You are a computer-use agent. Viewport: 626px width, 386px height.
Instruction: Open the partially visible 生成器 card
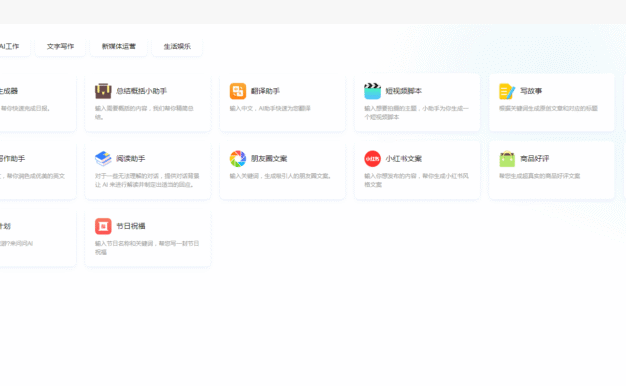click(x=38, y=102)
